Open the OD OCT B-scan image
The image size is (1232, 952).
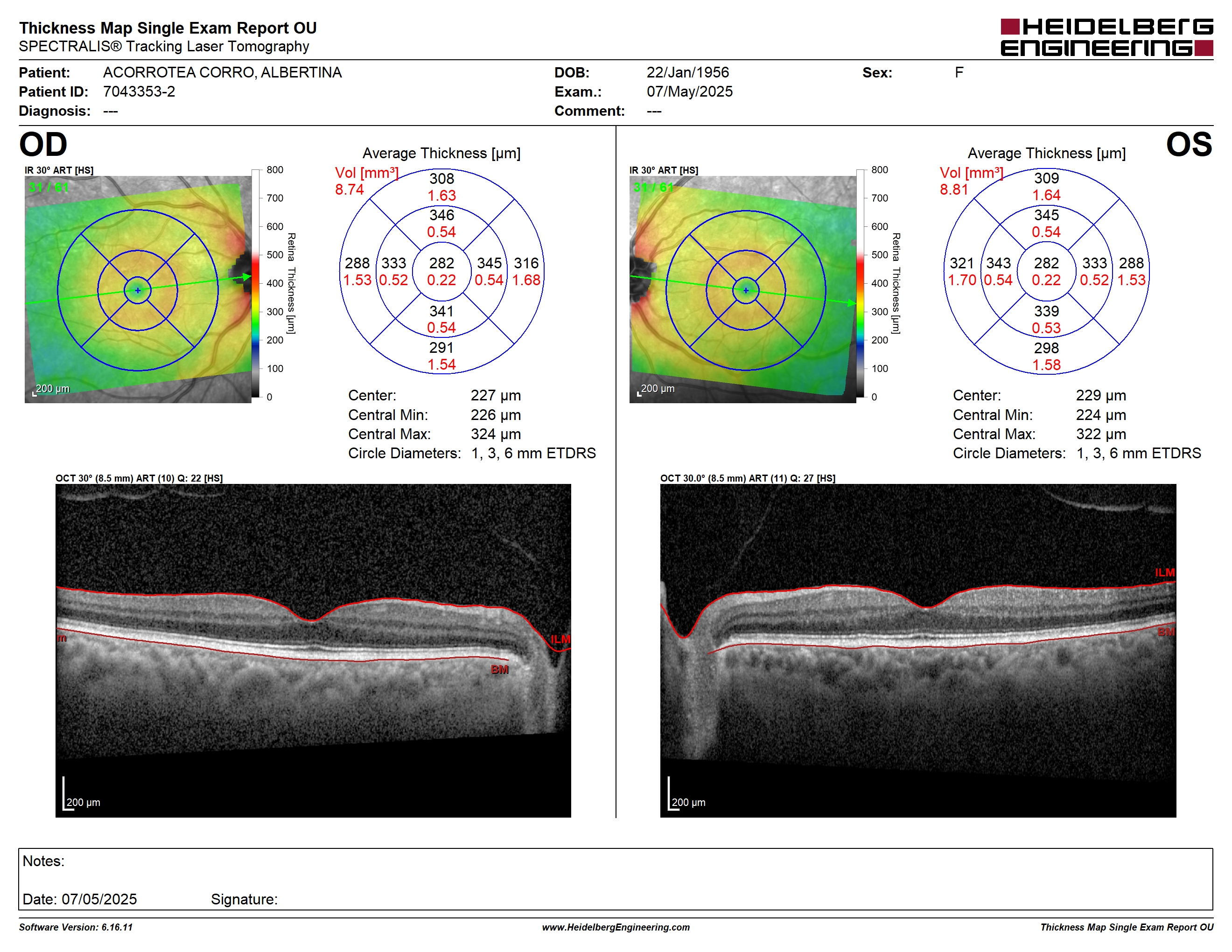pyautogui.click(x=313, y=650)
